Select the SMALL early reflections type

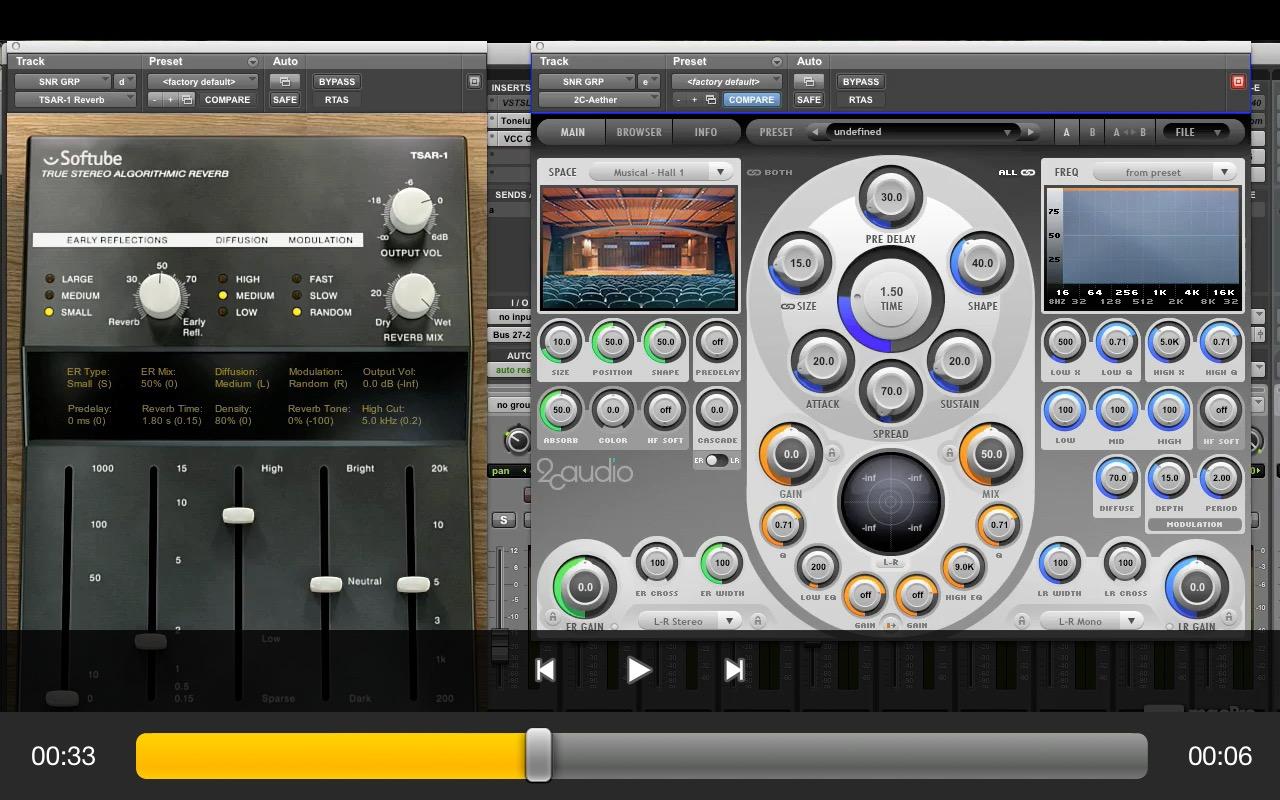48,312
